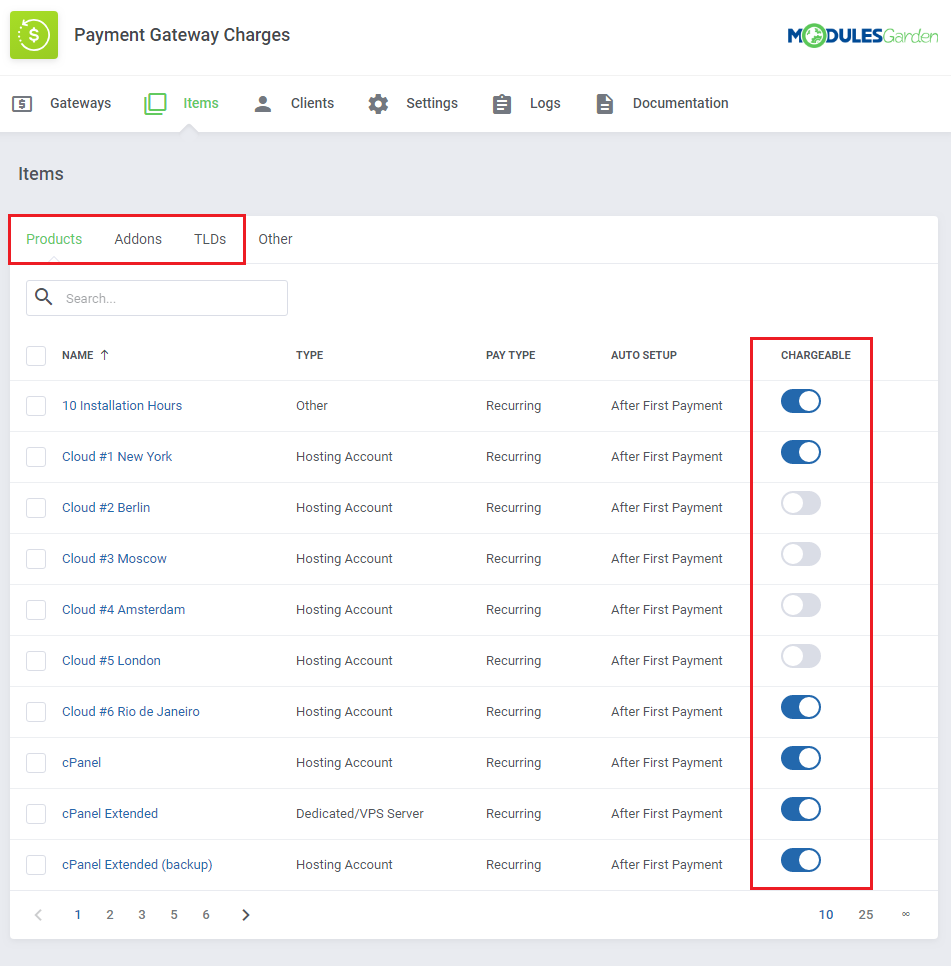Open the Cloud #1 New York product
This screenshot has height=966, width=951.
[117, 457]
